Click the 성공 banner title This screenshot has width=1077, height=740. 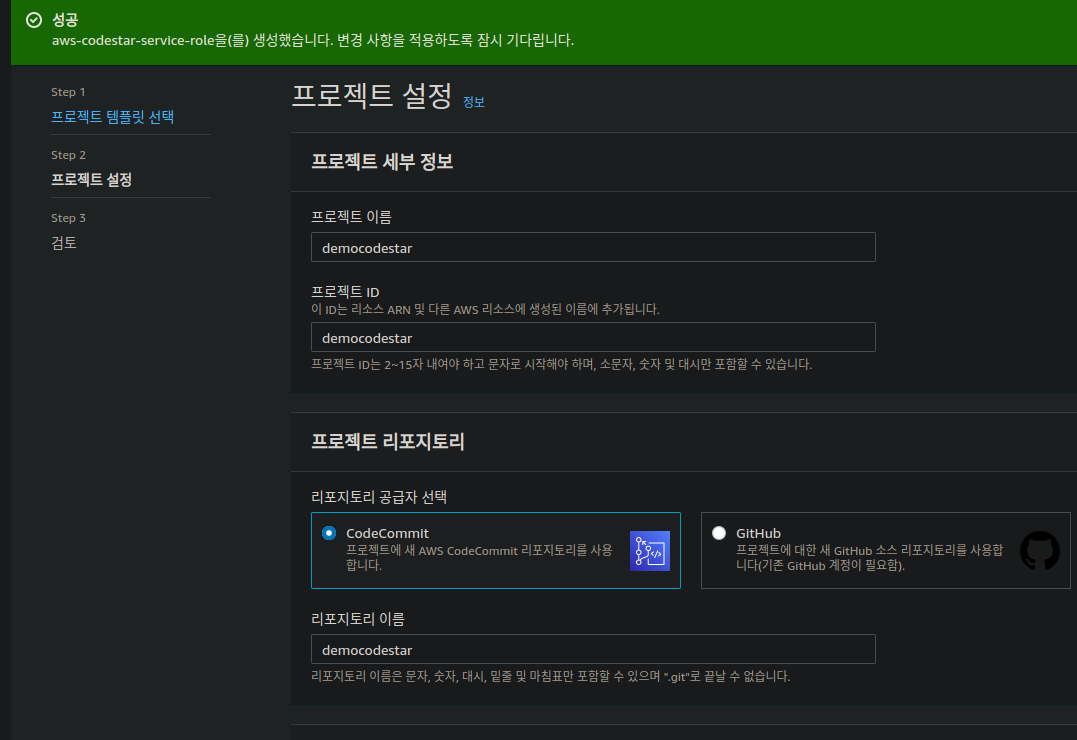click(65, 21)
